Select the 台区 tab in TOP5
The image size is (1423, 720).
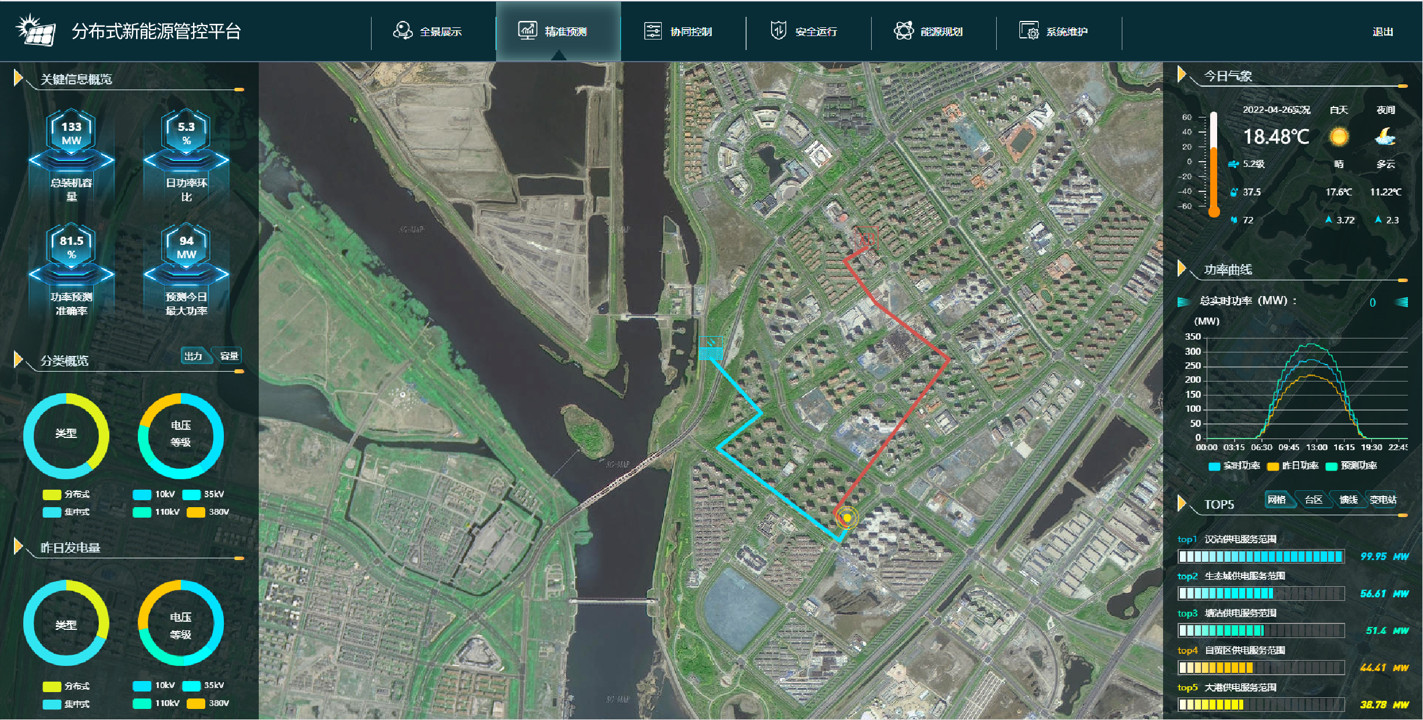pos(1313,500)
